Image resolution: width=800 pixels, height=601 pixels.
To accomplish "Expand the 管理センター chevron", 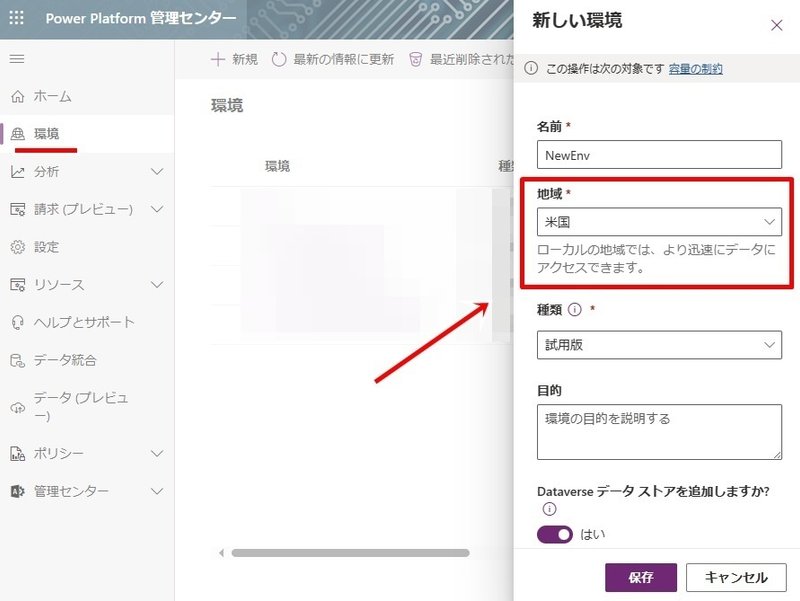I will click(157, 491).
